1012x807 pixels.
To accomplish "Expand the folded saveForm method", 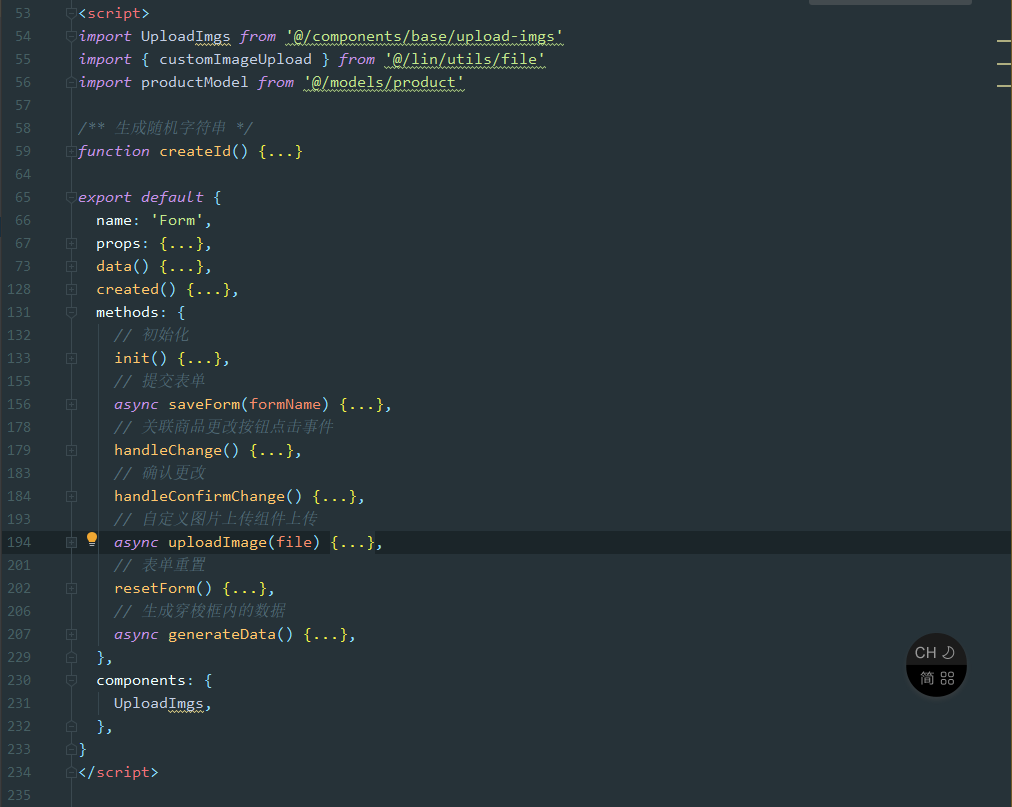I will (71, 405).
